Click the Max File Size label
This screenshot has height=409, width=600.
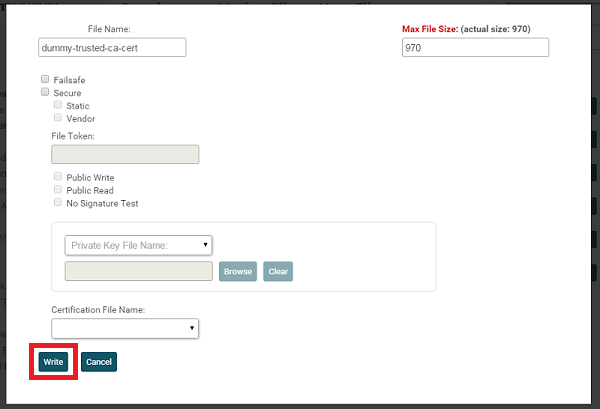pos(429,29)
